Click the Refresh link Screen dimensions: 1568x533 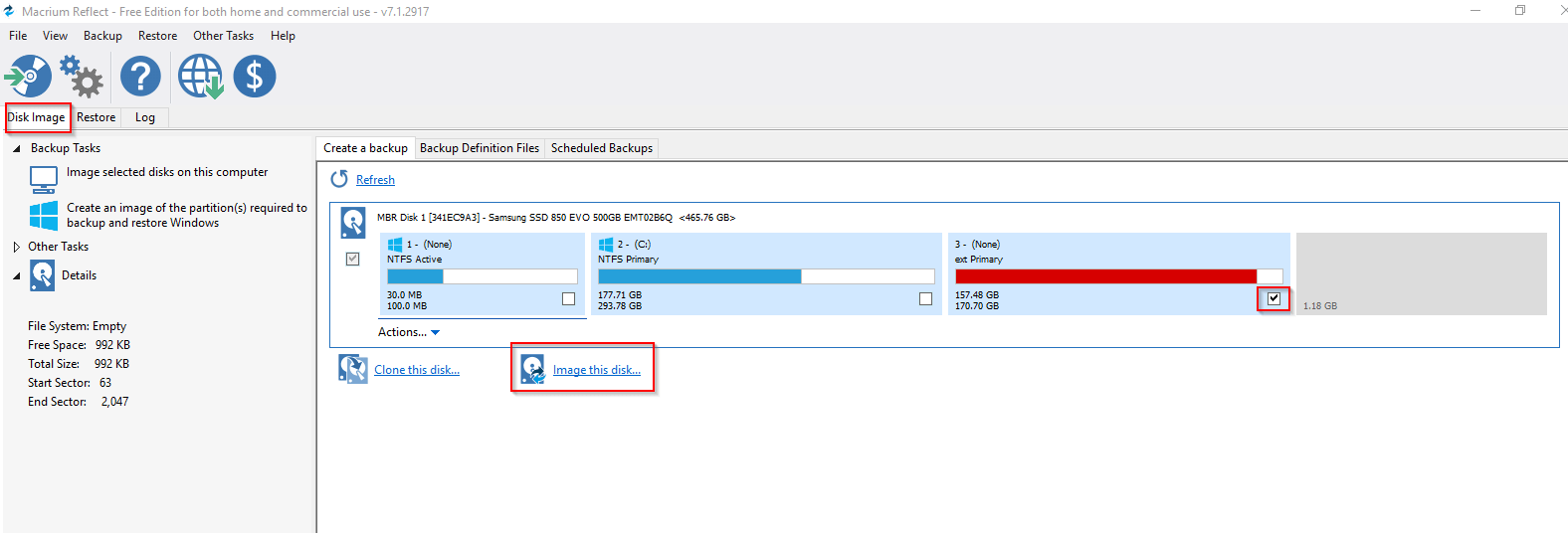pos(375,180)
